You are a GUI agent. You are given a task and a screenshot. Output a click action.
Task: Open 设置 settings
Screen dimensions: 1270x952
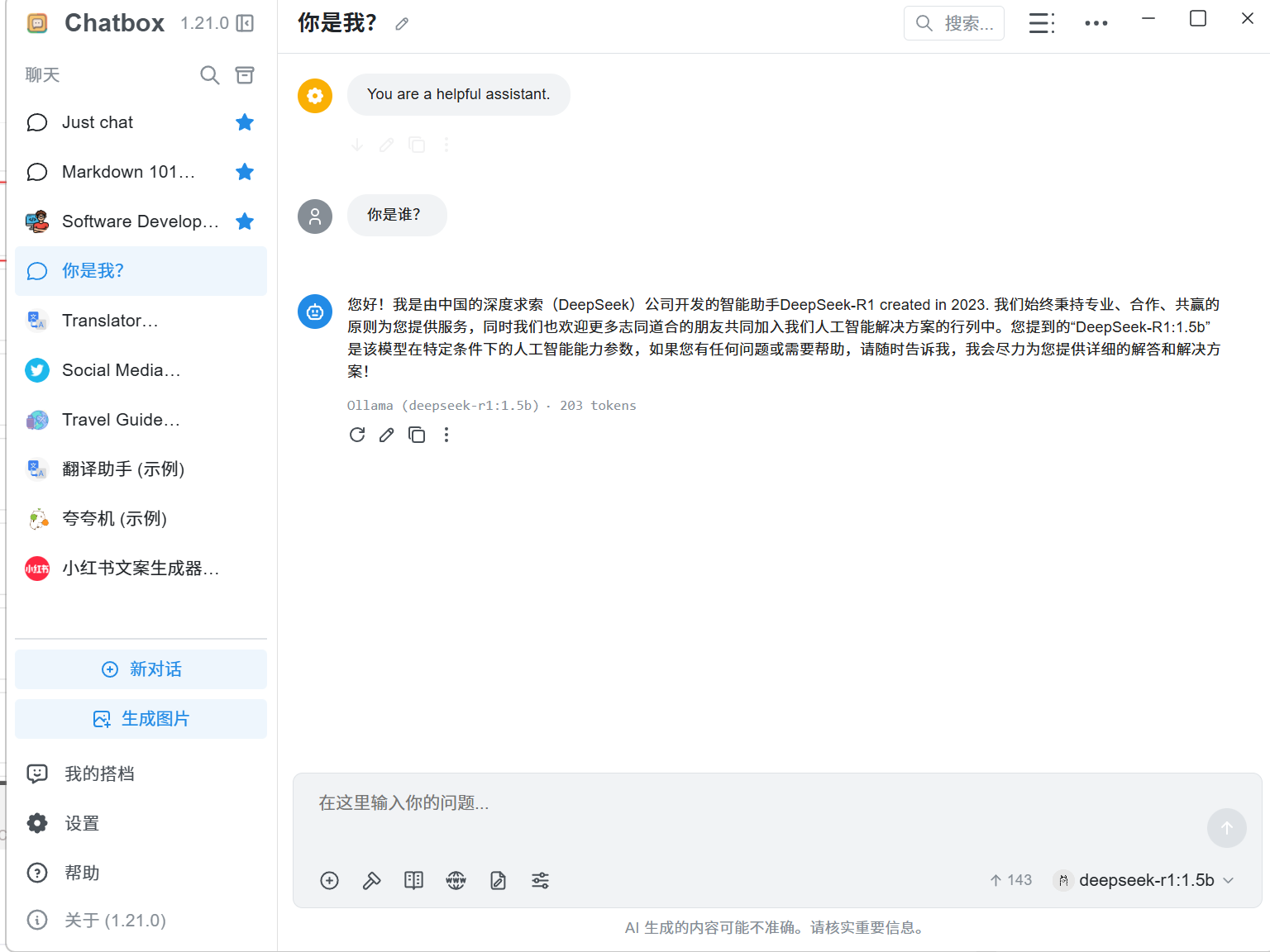pos(141,823)
